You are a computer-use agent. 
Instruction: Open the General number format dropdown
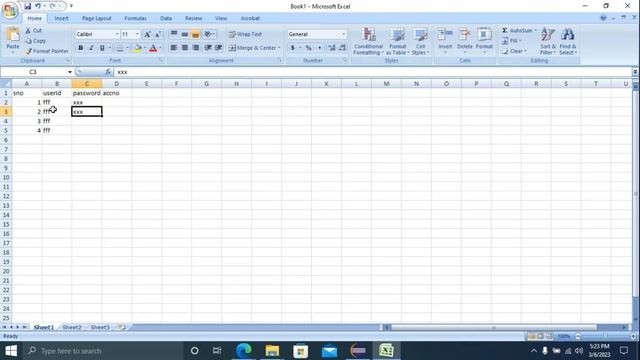(x=344, y=34)
